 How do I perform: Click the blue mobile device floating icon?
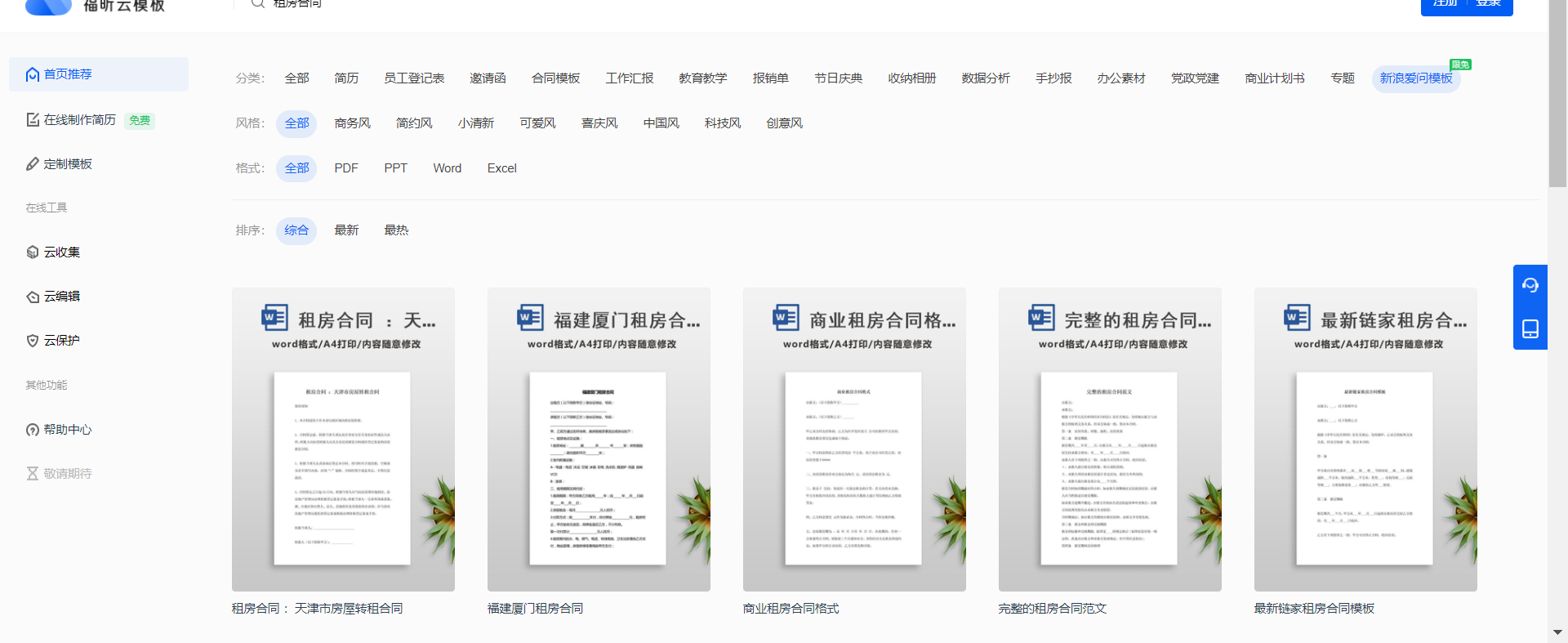1530,328
